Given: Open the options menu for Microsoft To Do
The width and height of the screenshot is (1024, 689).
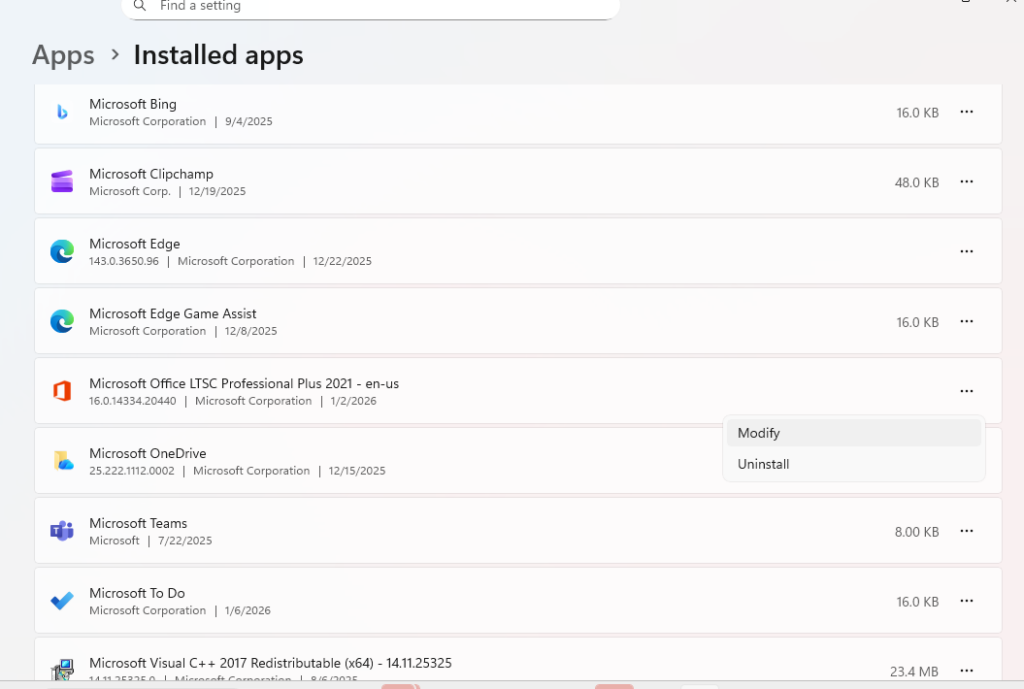Looking at the screenshot, I should [x=966, y=600].
